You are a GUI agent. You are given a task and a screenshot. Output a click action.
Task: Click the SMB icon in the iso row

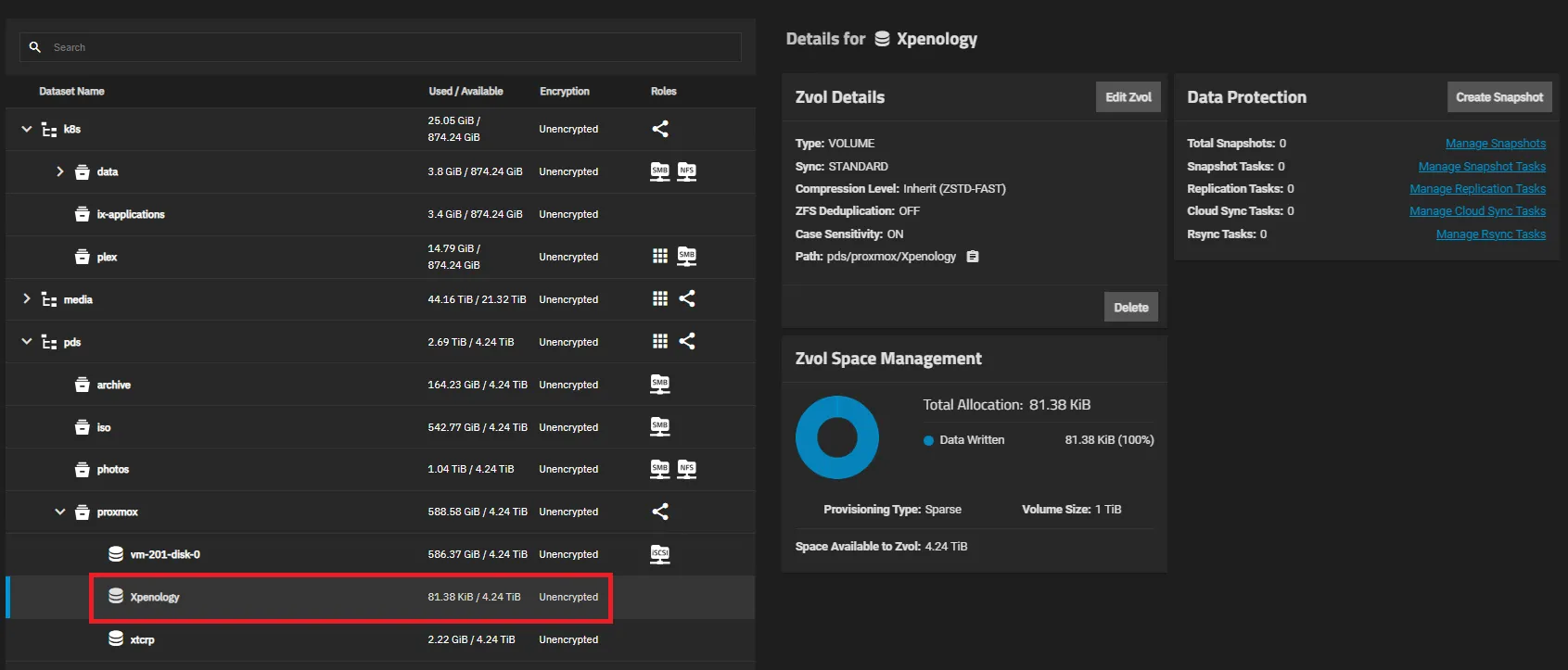click(660, 427)
